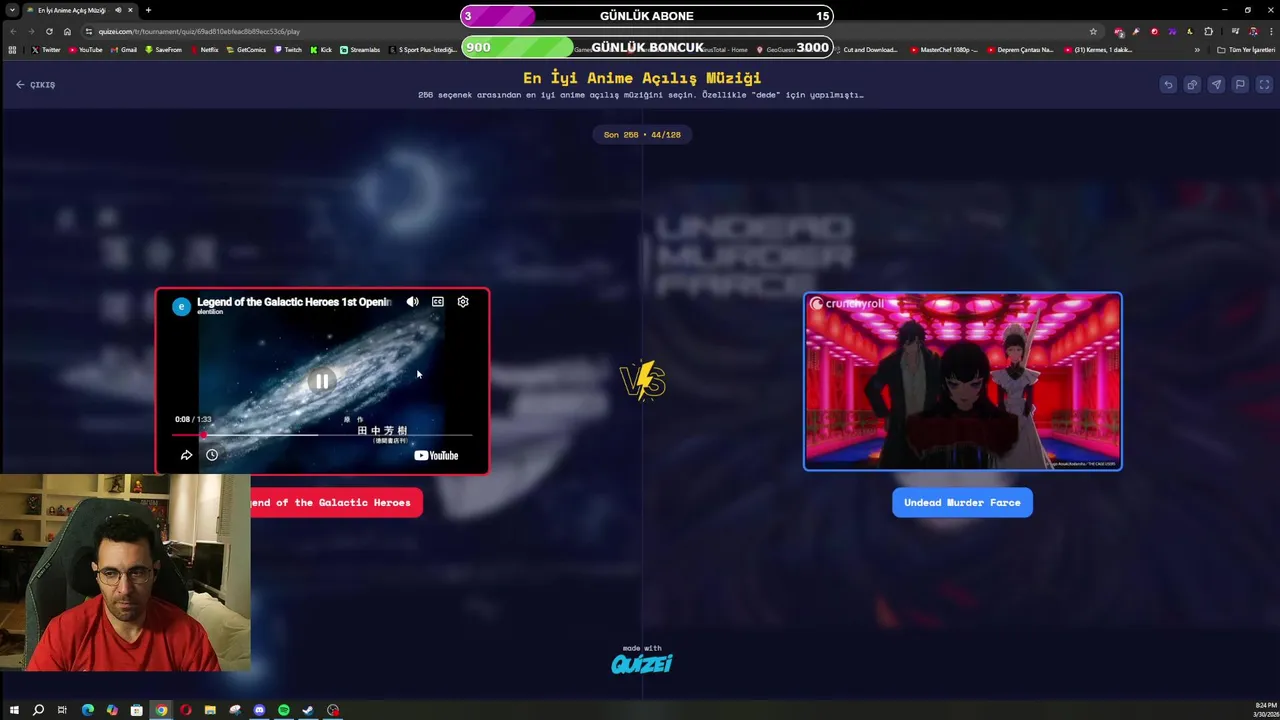
Task: Open the Cut and Download bookmark
Action: coord(866,49)
